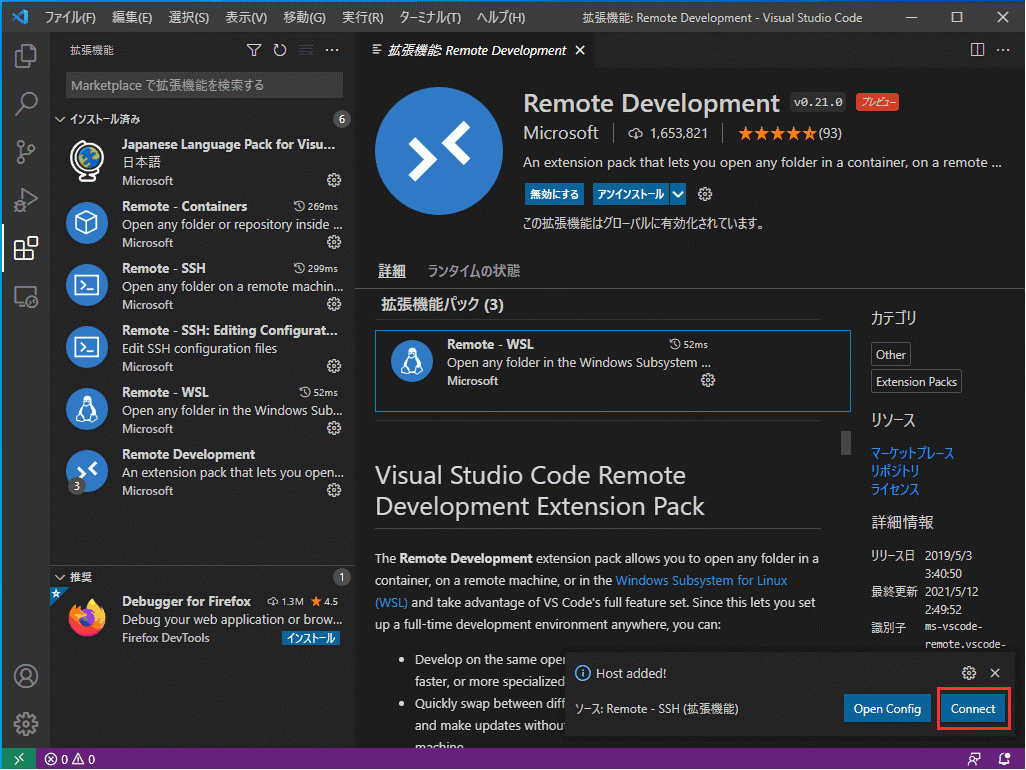Open the ライセンス link
Screen dimensions: 1026x770
click(x=894, y=489)
